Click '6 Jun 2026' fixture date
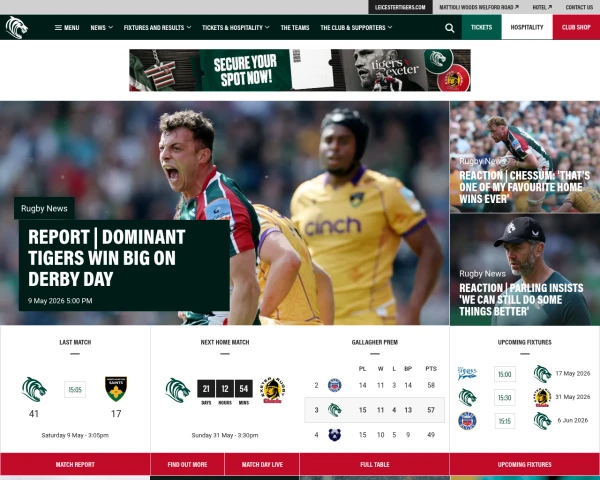The height and width of the screenshot is (480, 600). coord(573,420)
